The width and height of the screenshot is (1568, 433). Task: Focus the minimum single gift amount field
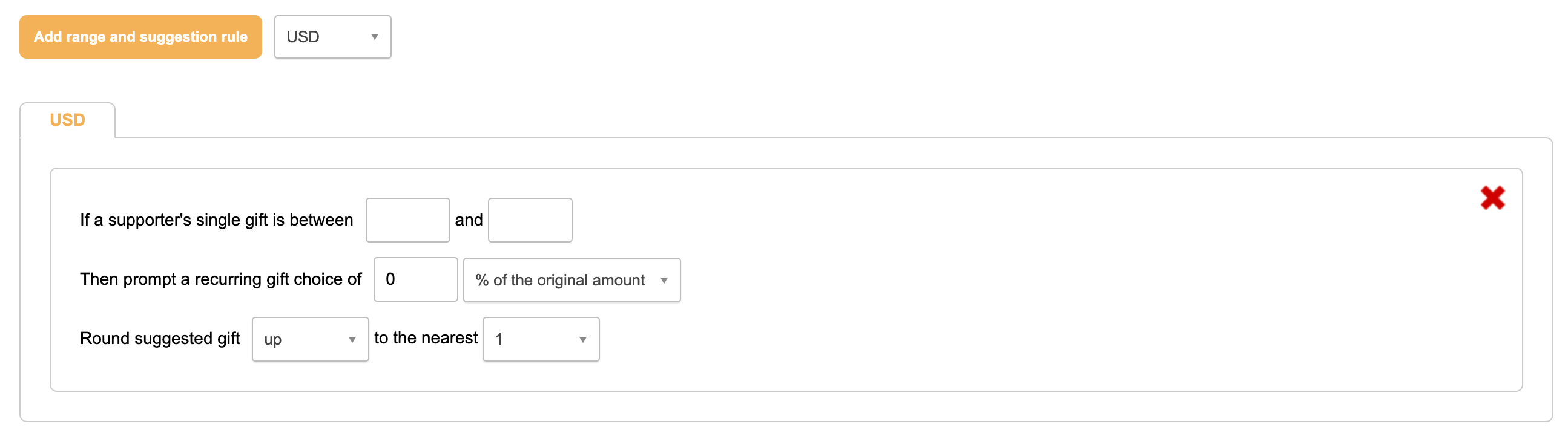click(407, 220)
